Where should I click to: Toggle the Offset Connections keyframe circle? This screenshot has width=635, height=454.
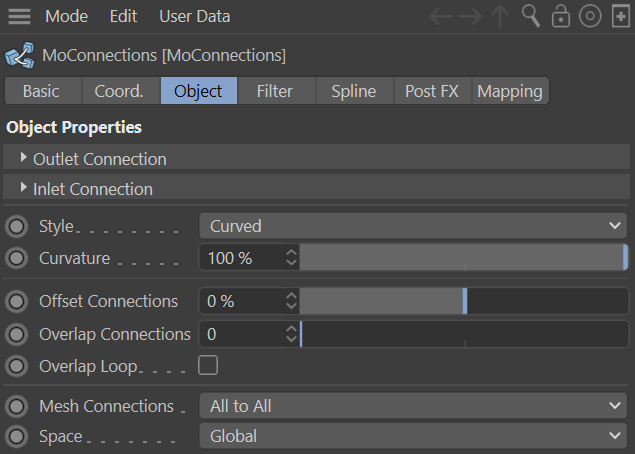click(x=17, y=301)
